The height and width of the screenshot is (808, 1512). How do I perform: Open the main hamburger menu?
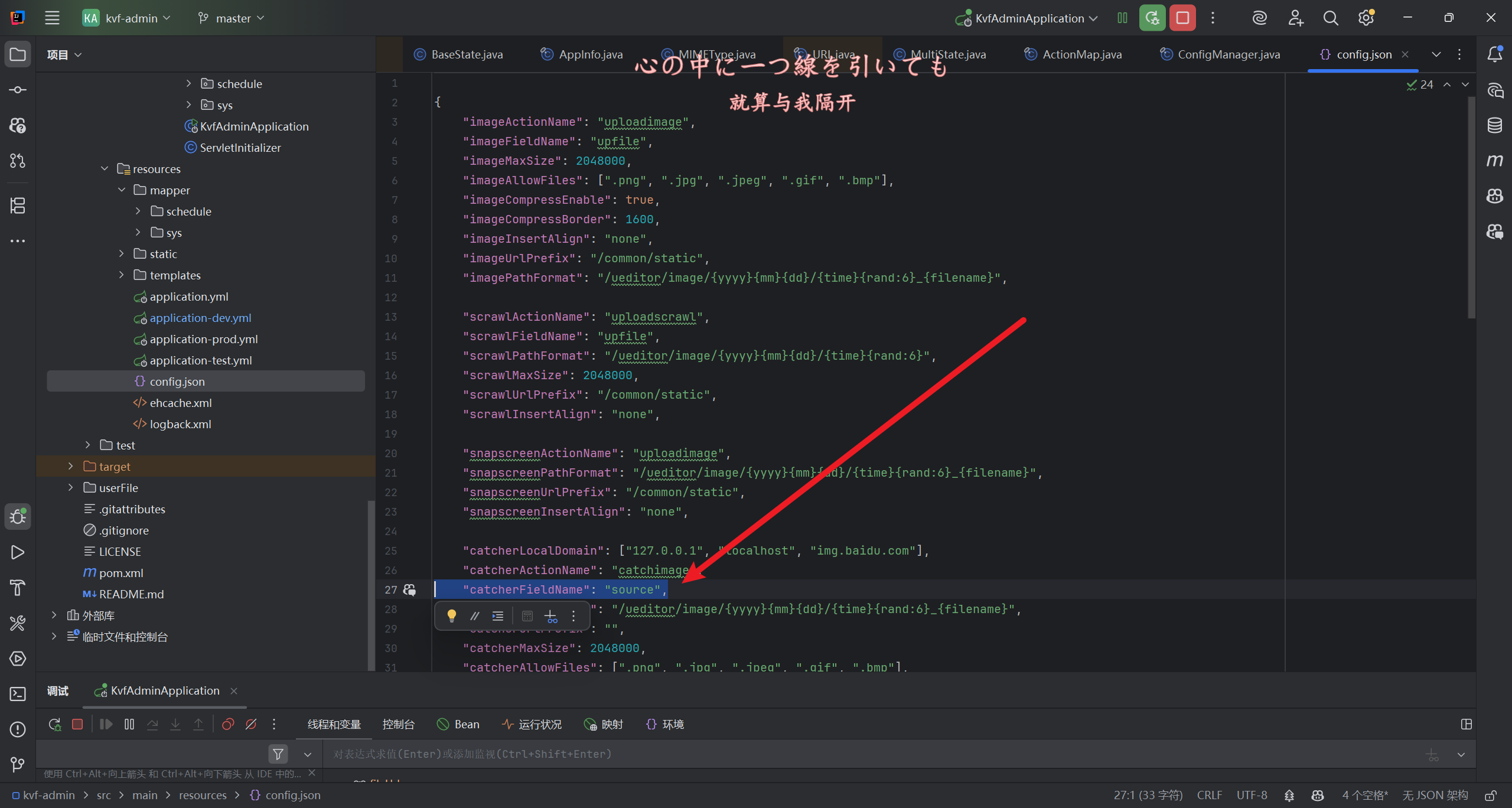tap(53, 18)
